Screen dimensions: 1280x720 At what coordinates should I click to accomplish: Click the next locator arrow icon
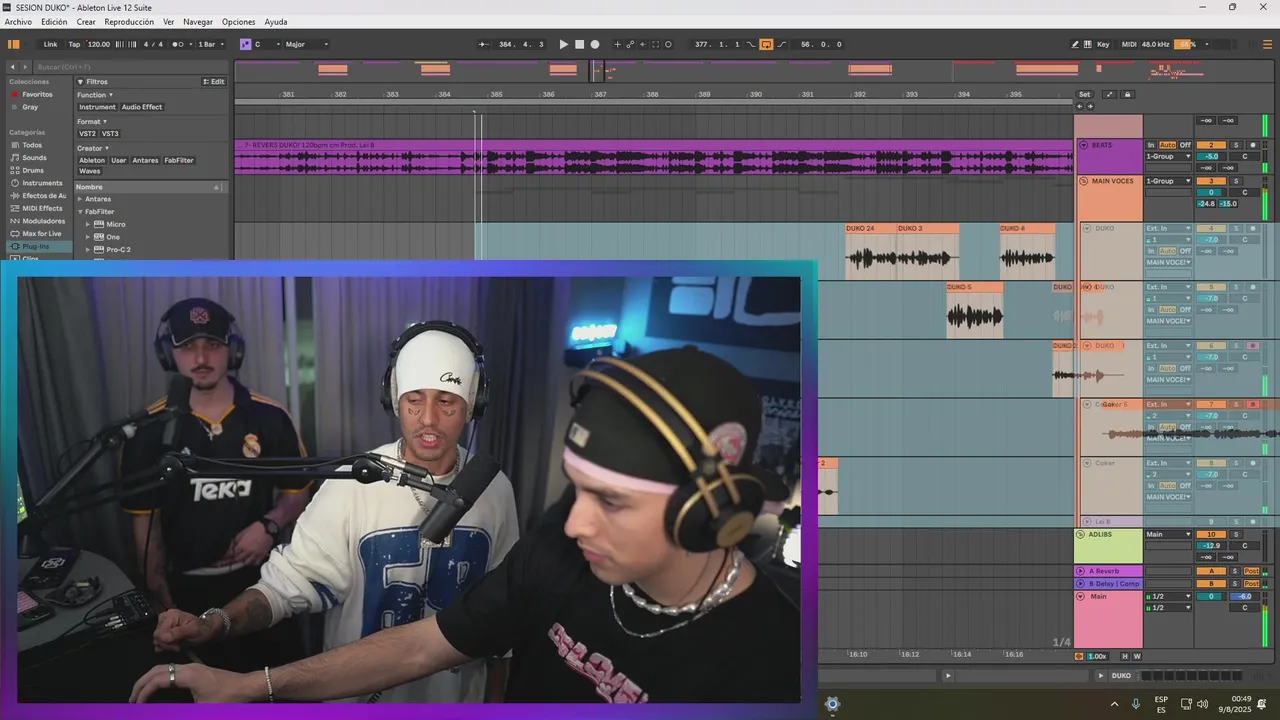[1090, 106]
